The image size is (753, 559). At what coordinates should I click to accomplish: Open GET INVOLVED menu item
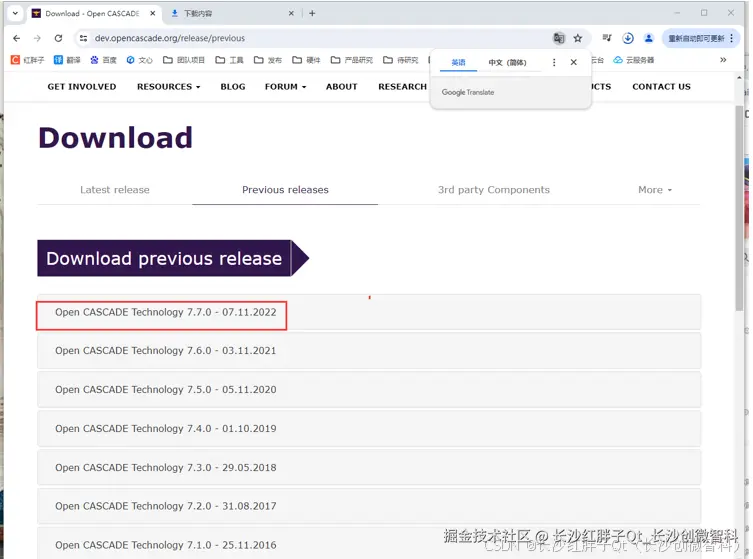point(82,86)
